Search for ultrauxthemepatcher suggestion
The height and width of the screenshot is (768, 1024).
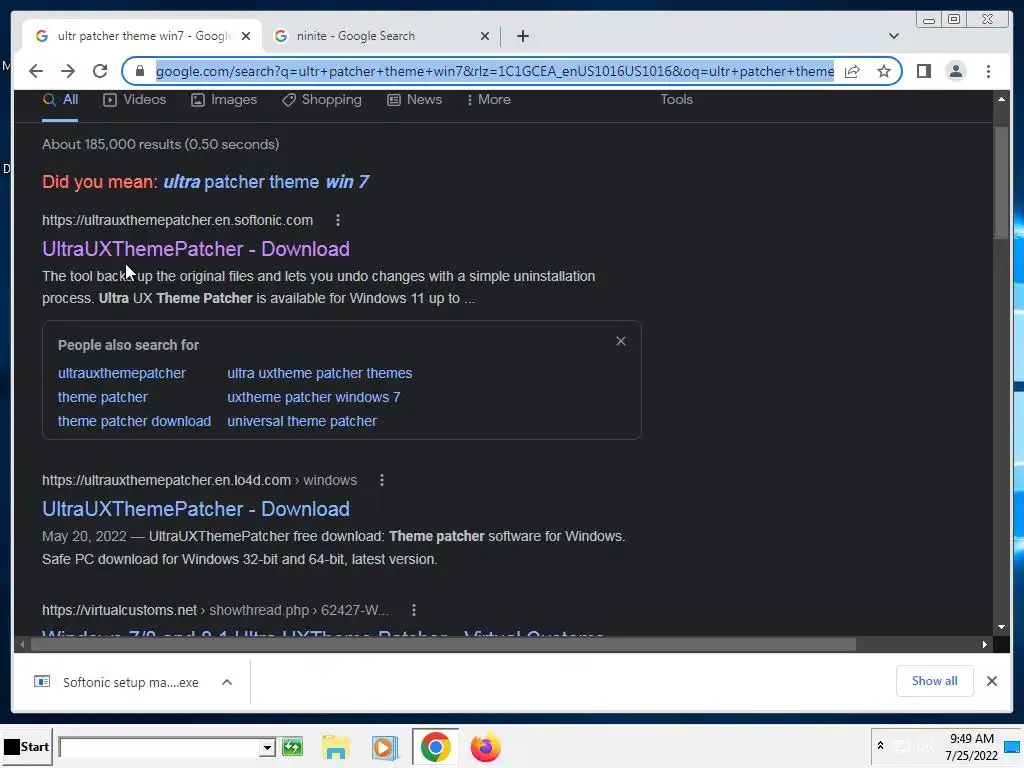click(121, 374)
